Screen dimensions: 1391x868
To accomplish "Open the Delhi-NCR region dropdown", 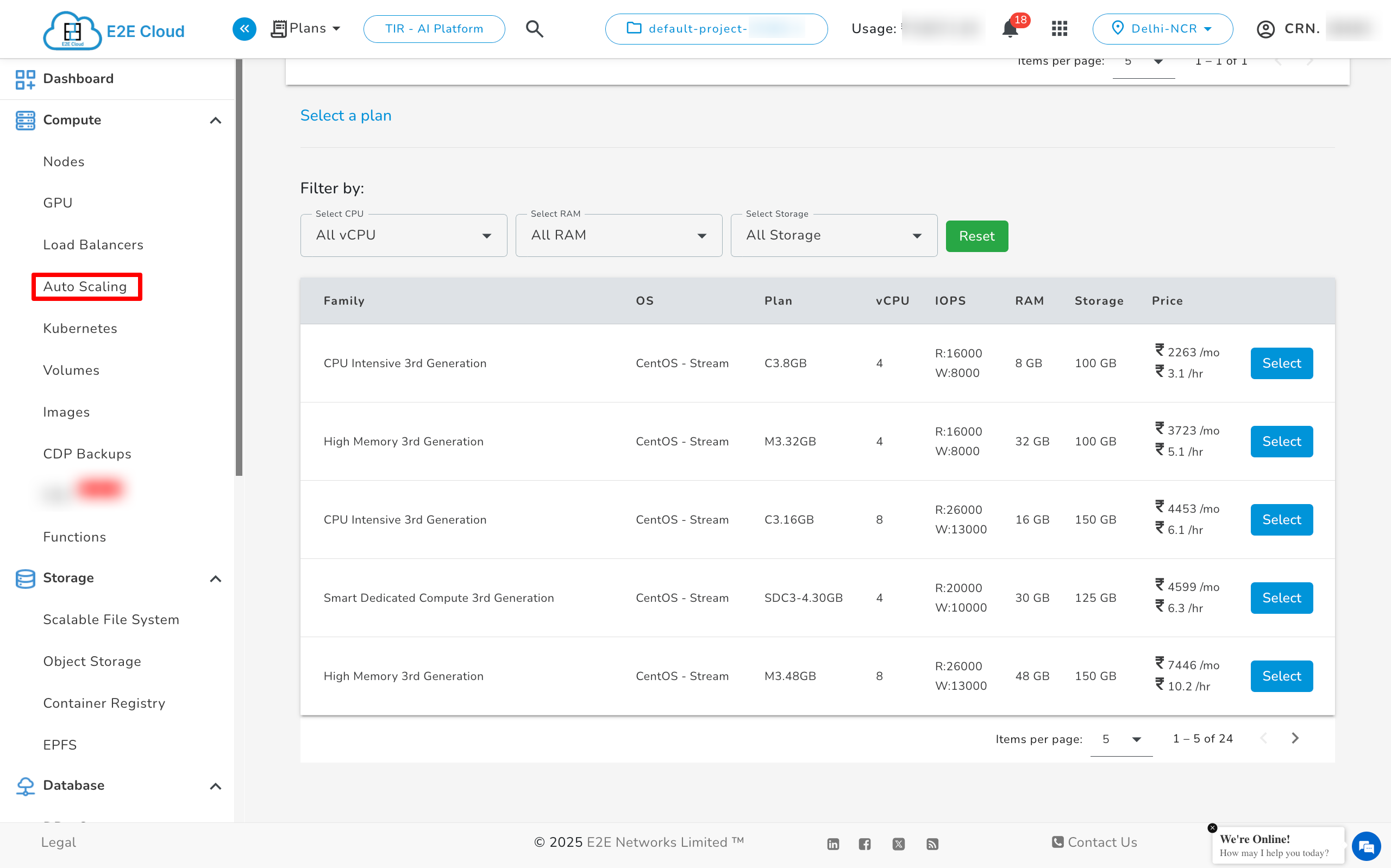I will [1162, 29].
